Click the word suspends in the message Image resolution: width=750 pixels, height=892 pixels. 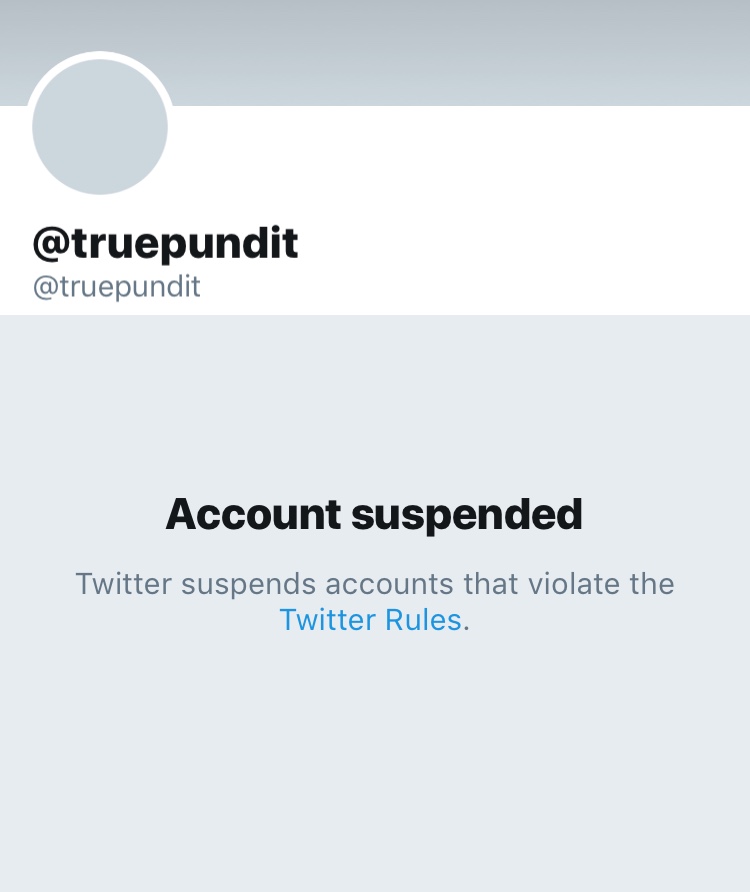pos(248,585)
